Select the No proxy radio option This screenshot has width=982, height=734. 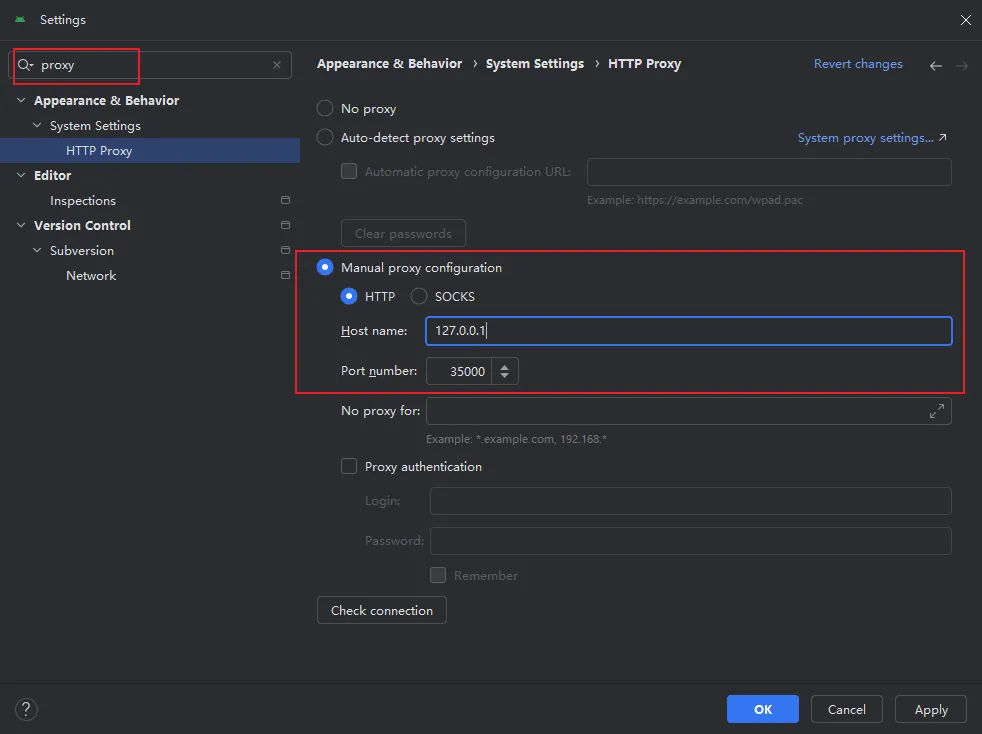coord(325,109)
